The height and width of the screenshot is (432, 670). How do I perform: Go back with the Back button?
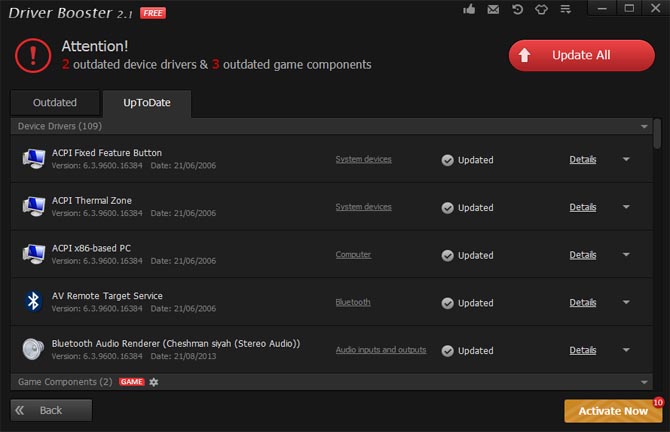tap(51, 411)
